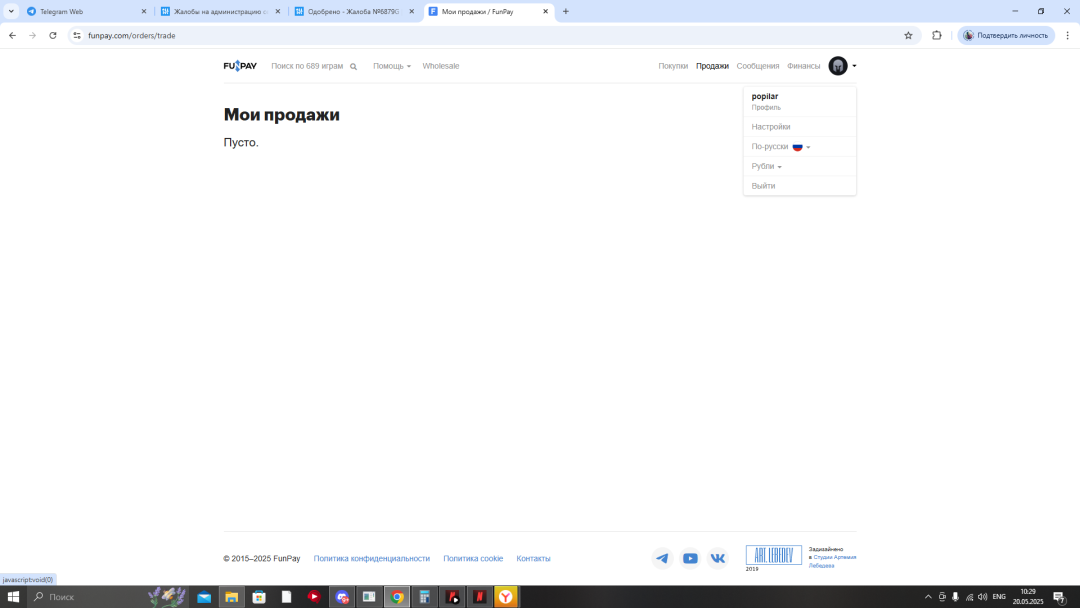Viewport: 1080px width, 608px height.
Task: View site information icon in address bar
Action: pos(77,35)
